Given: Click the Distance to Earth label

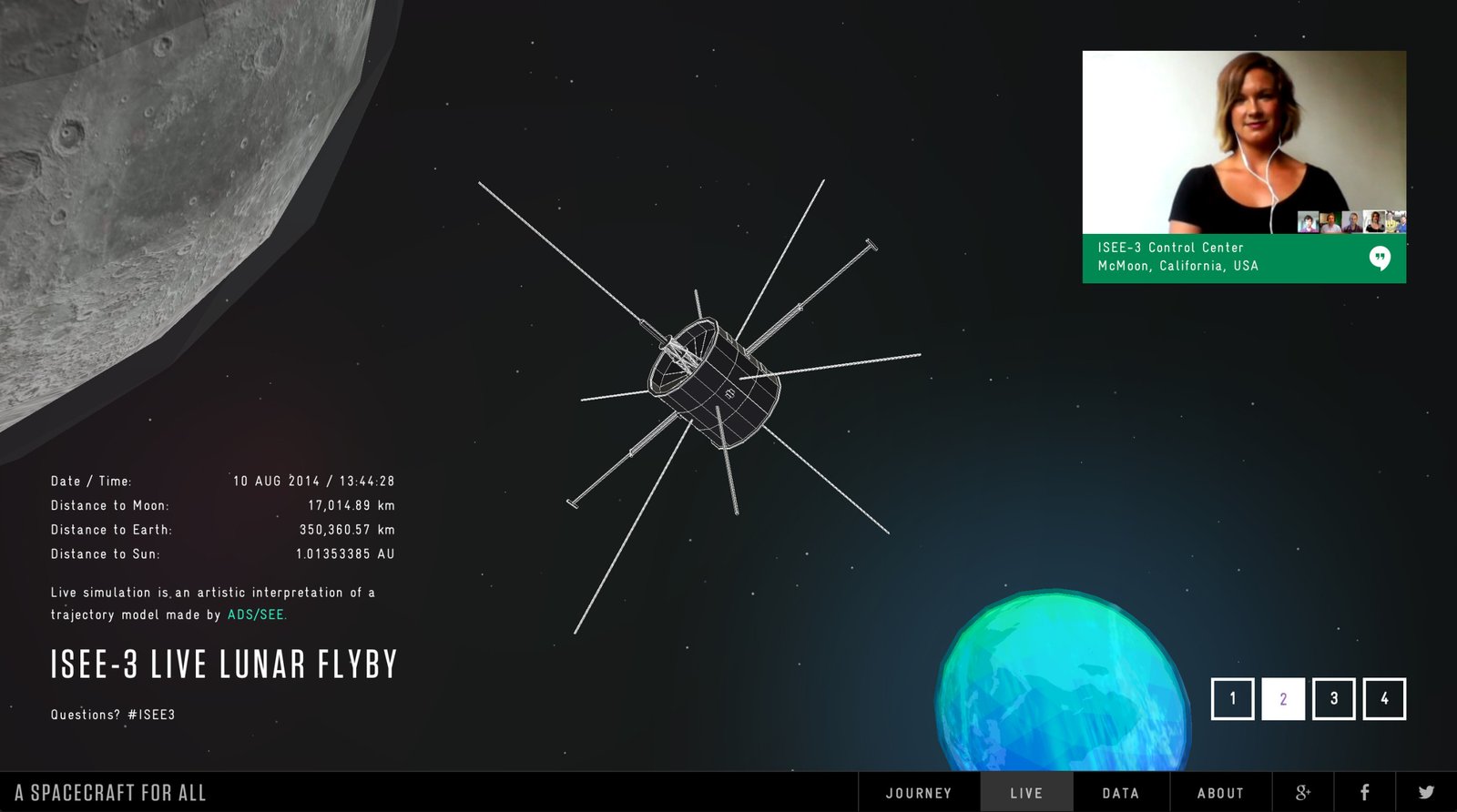Looking at the screenshot, I should click(111, 530).
